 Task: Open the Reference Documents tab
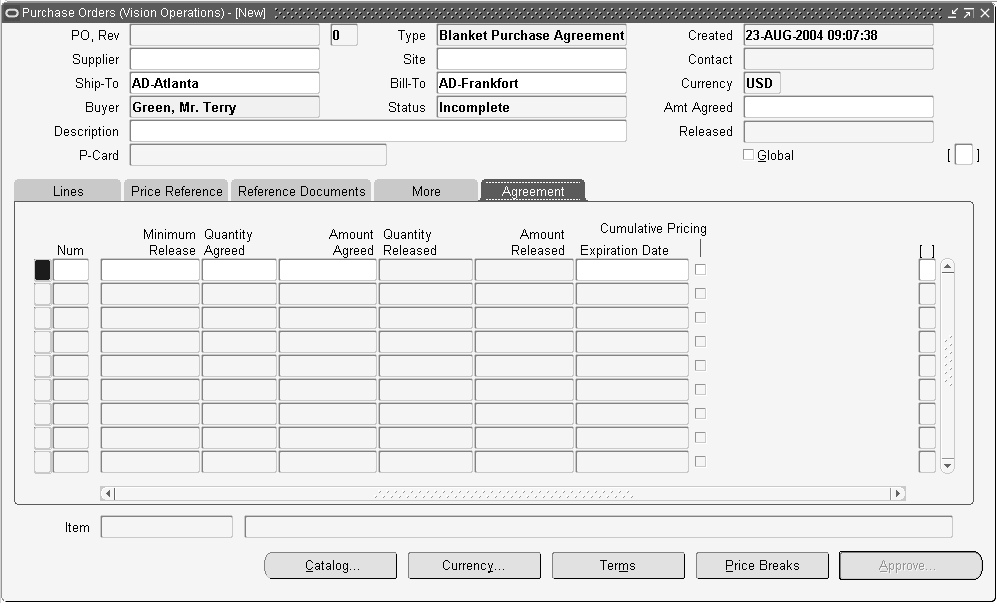tap(301, 191)
